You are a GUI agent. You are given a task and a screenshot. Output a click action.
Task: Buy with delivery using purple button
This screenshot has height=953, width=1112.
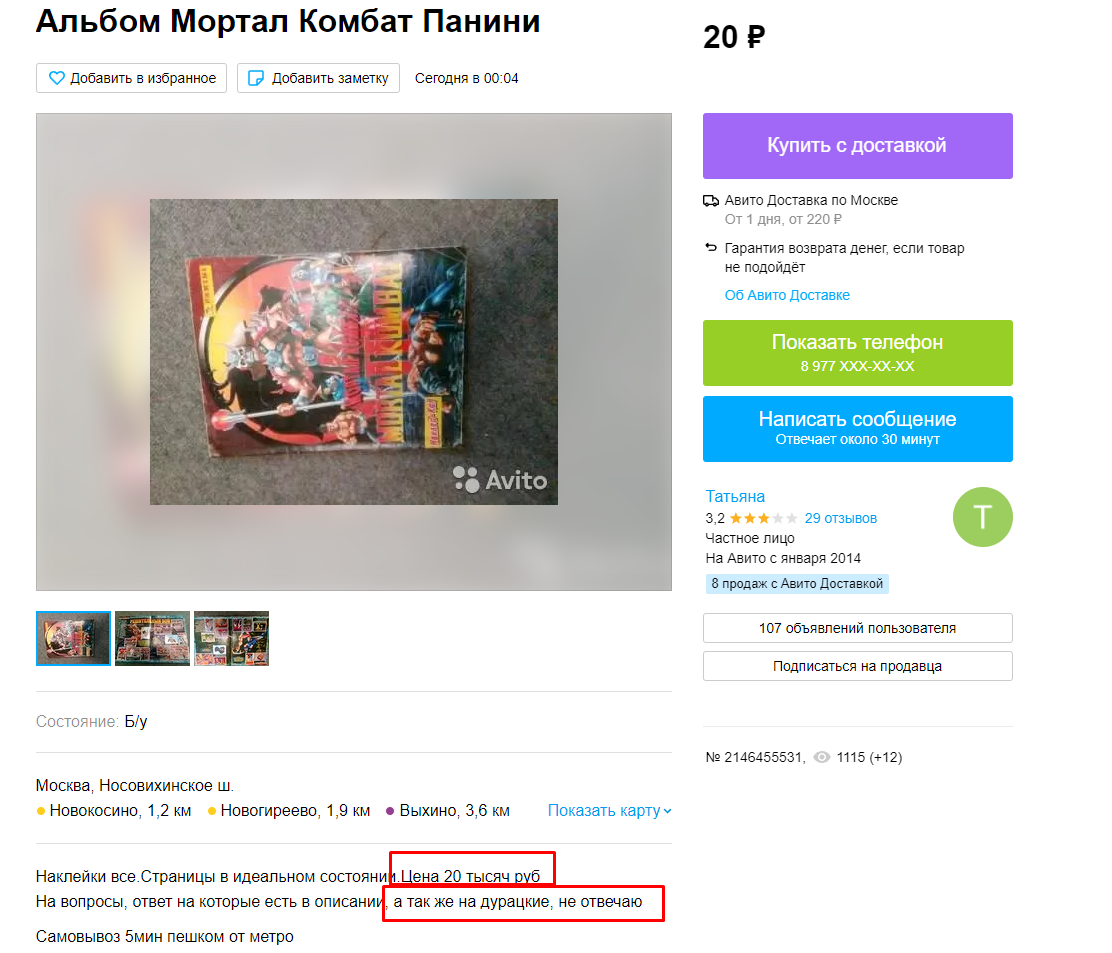click(857, 146)
